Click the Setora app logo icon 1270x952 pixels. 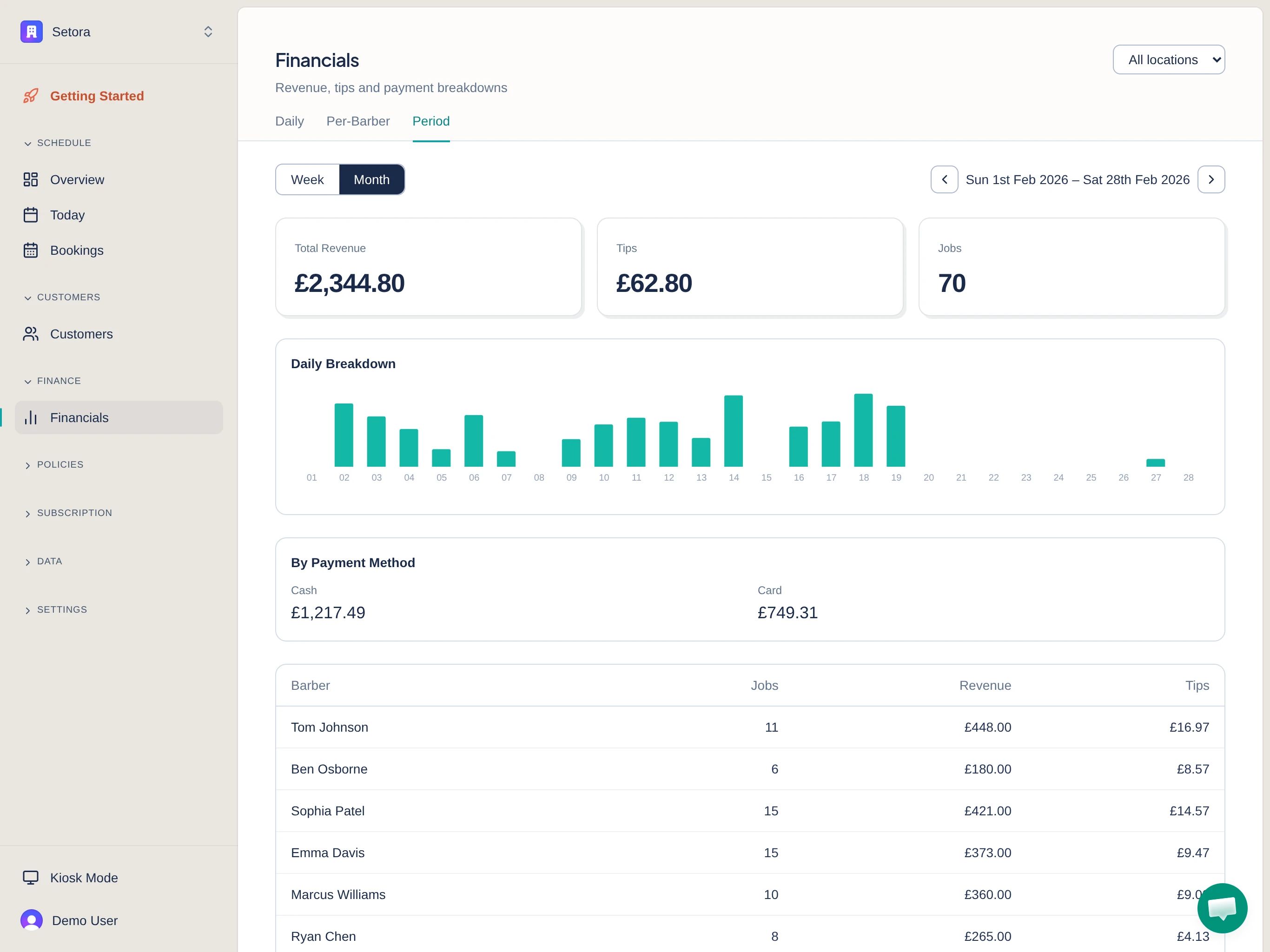[x=31, y=32]
